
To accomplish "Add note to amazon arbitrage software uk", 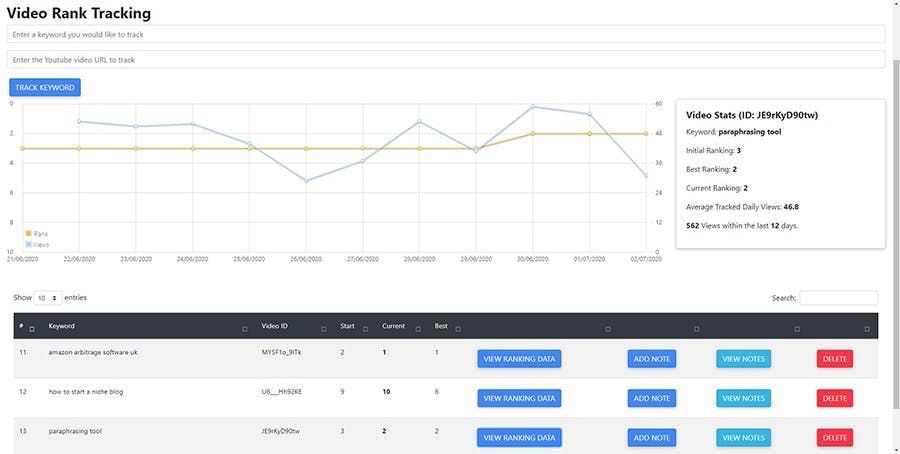I will 652,359.
